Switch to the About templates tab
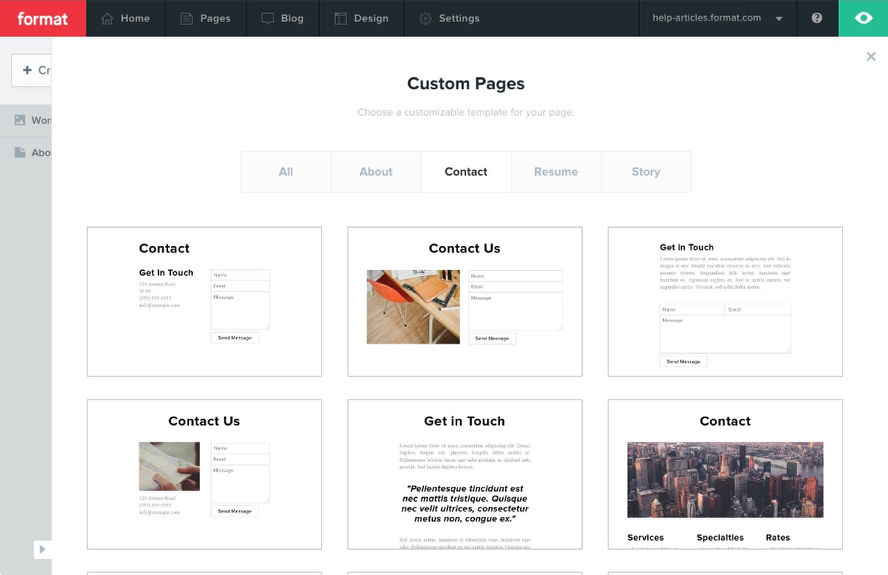This screenshot has height=575, width=888. 376,172
